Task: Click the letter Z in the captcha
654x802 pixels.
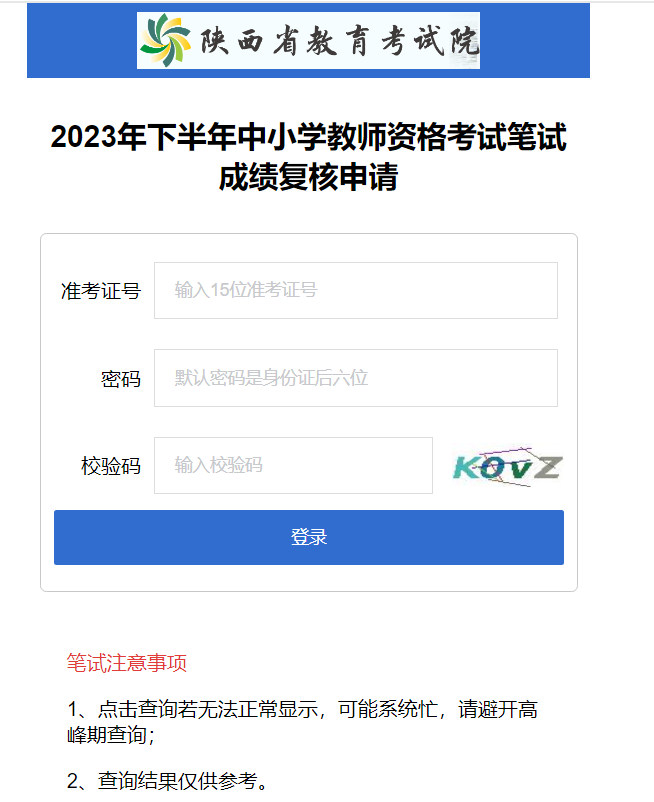Action: [x=548, y=467]
